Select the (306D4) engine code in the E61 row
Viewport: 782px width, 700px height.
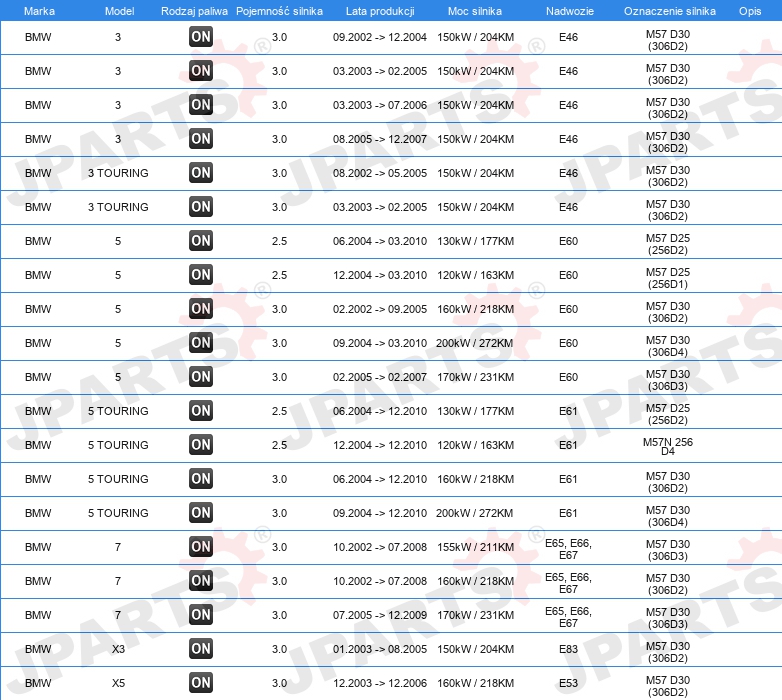coord(668,522)
